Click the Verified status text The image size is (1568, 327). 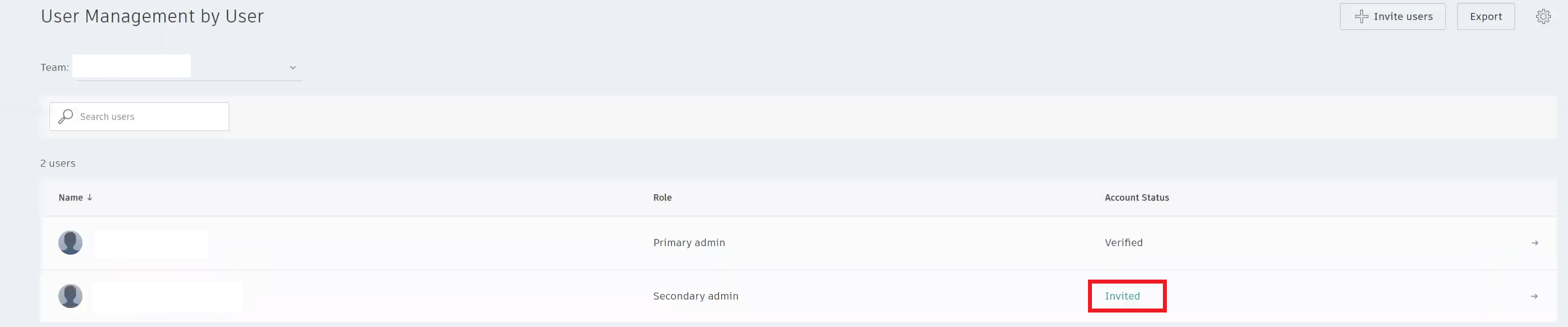(x=1123, y=242)
